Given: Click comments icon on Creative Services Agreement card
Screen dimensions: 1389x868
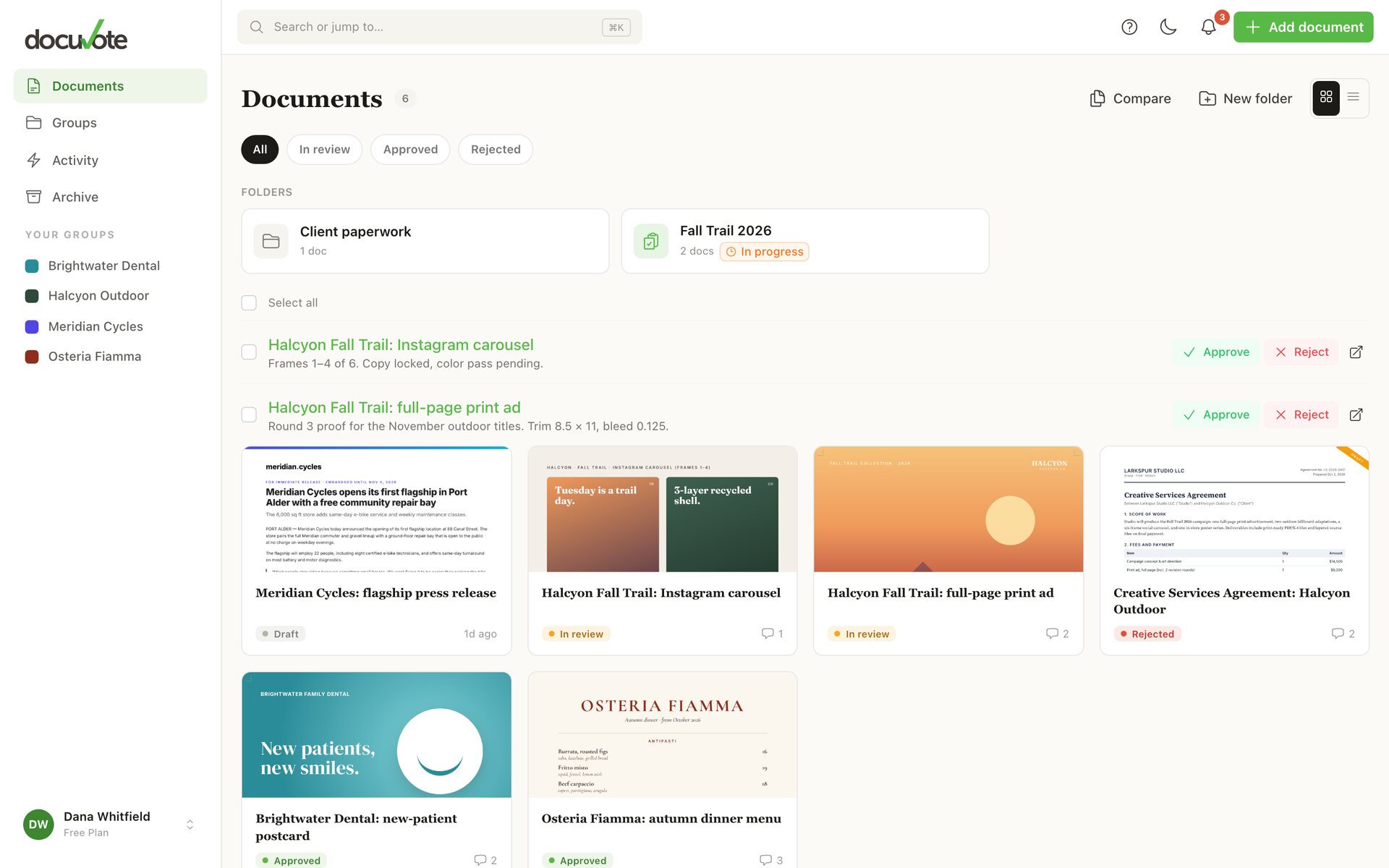Looking at the screenshot, I should 1338,634.
